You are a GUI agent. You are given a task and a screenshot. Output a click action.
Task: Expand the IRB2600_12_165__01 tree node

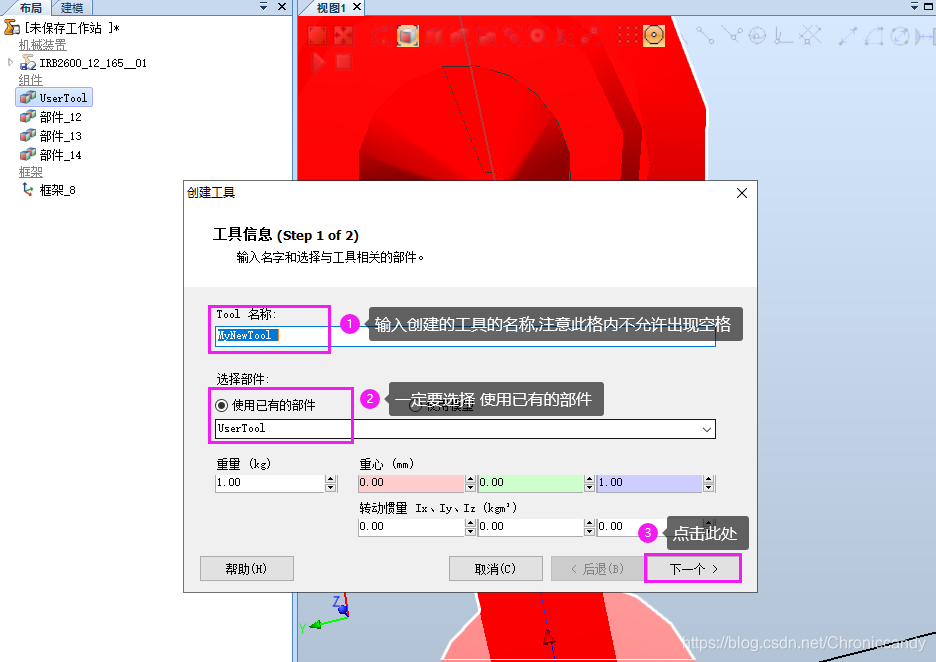click(10, 62)
